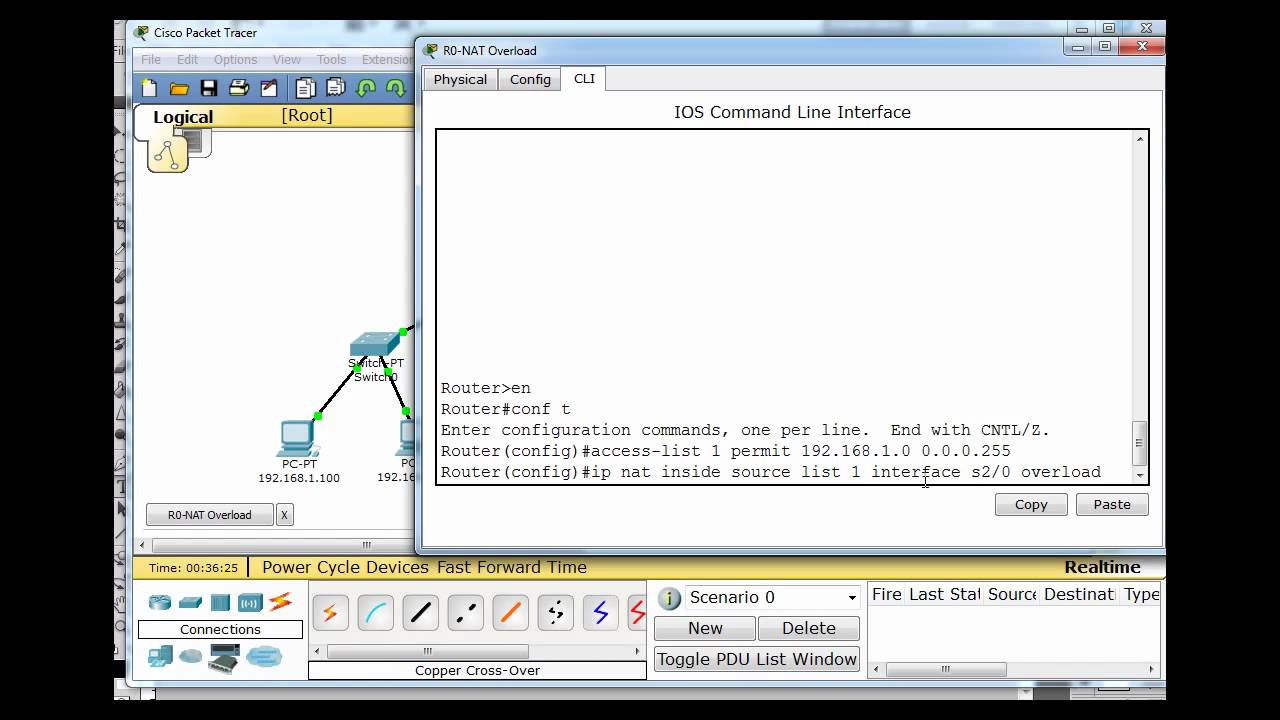Select Connections lightning category icon

point(280,602)
